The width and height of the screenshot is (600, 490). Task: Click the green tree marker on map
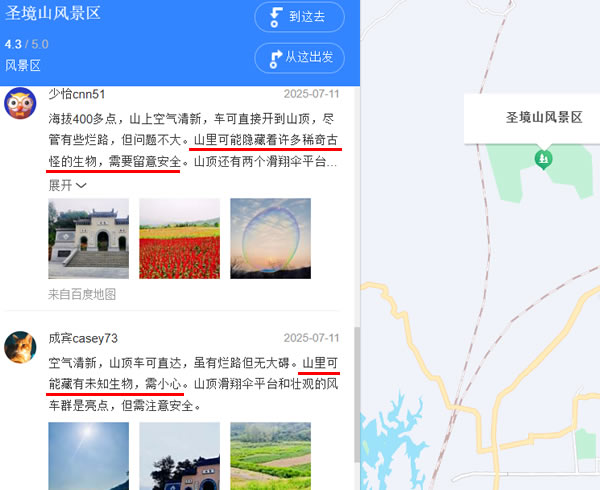[543, 159]
